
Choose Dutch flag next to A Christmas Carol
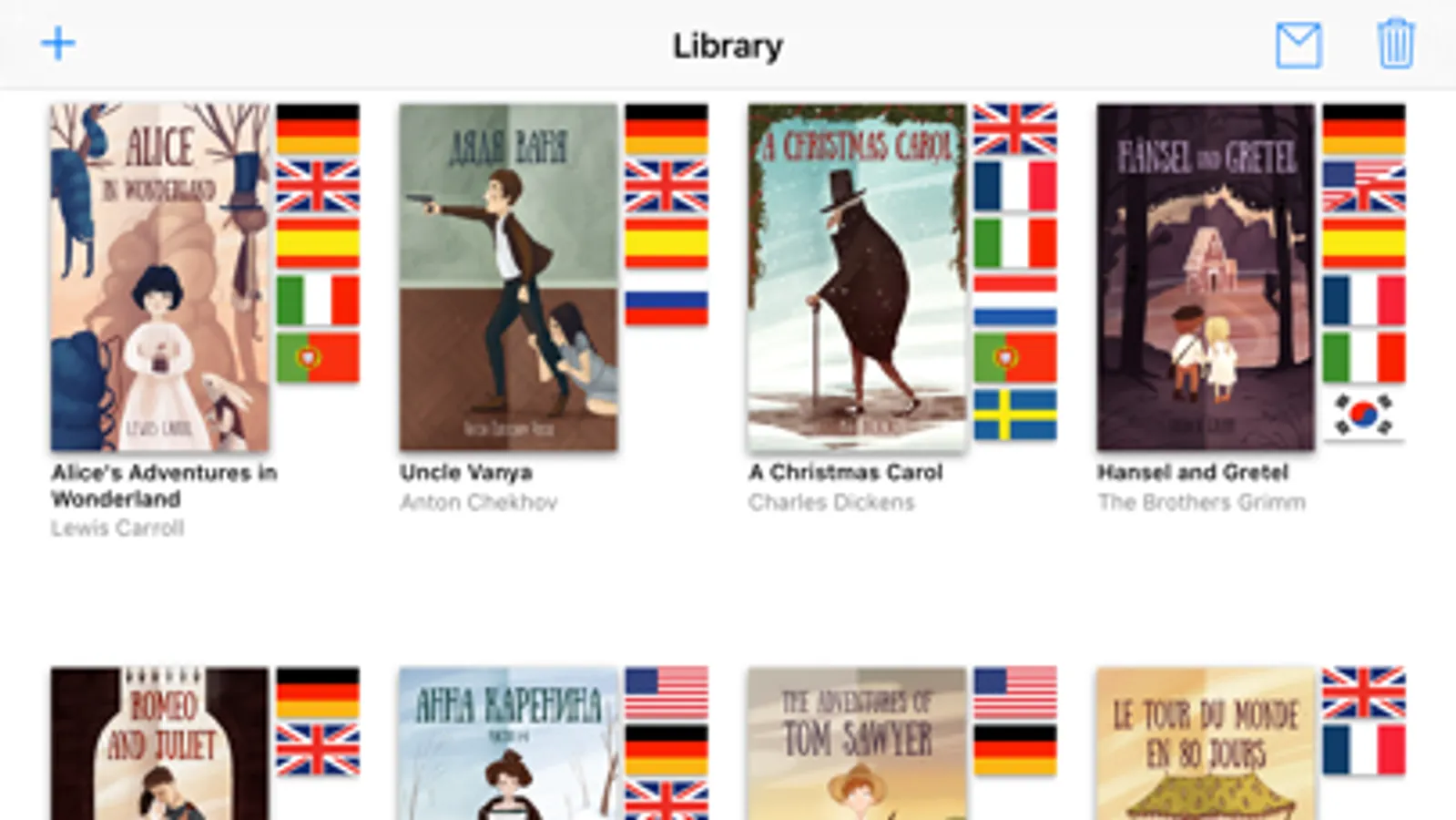click(x=1015, y=301)
